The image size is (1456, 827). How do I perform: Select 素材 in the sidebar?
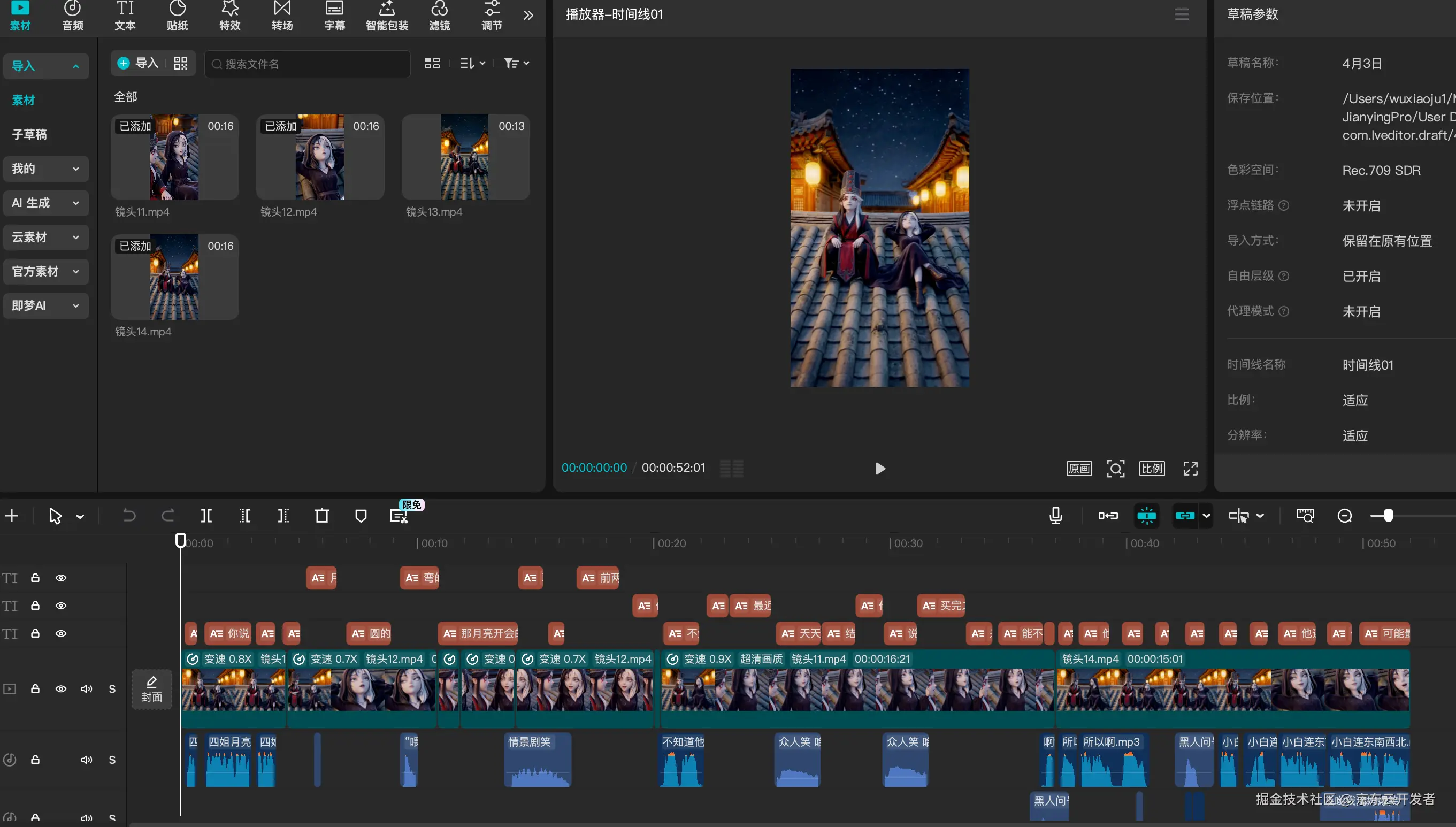[x=24, y=100]
